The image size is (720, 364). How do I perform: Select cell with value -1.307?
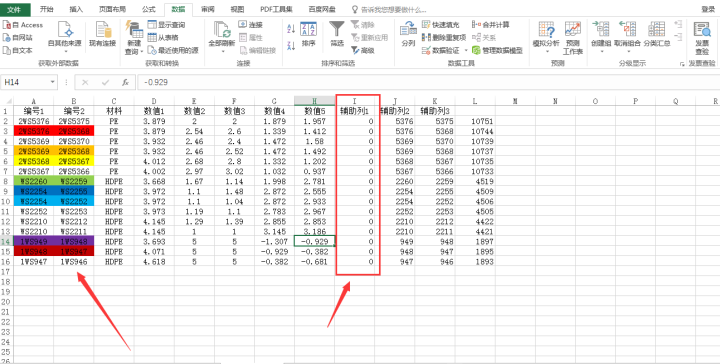(x=274, y=241)
